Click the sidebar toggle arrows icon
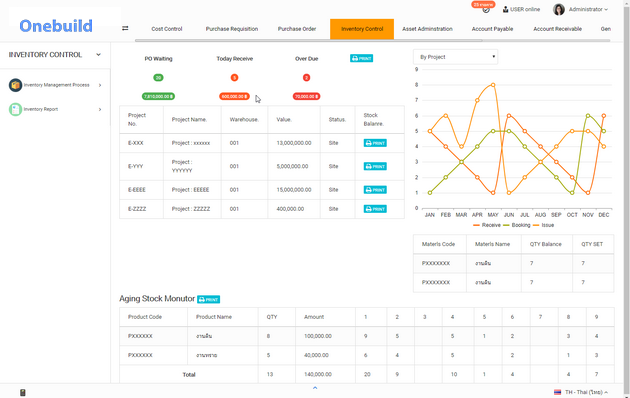Viewport: 630px width, 398px height. [x=125, y=28]
